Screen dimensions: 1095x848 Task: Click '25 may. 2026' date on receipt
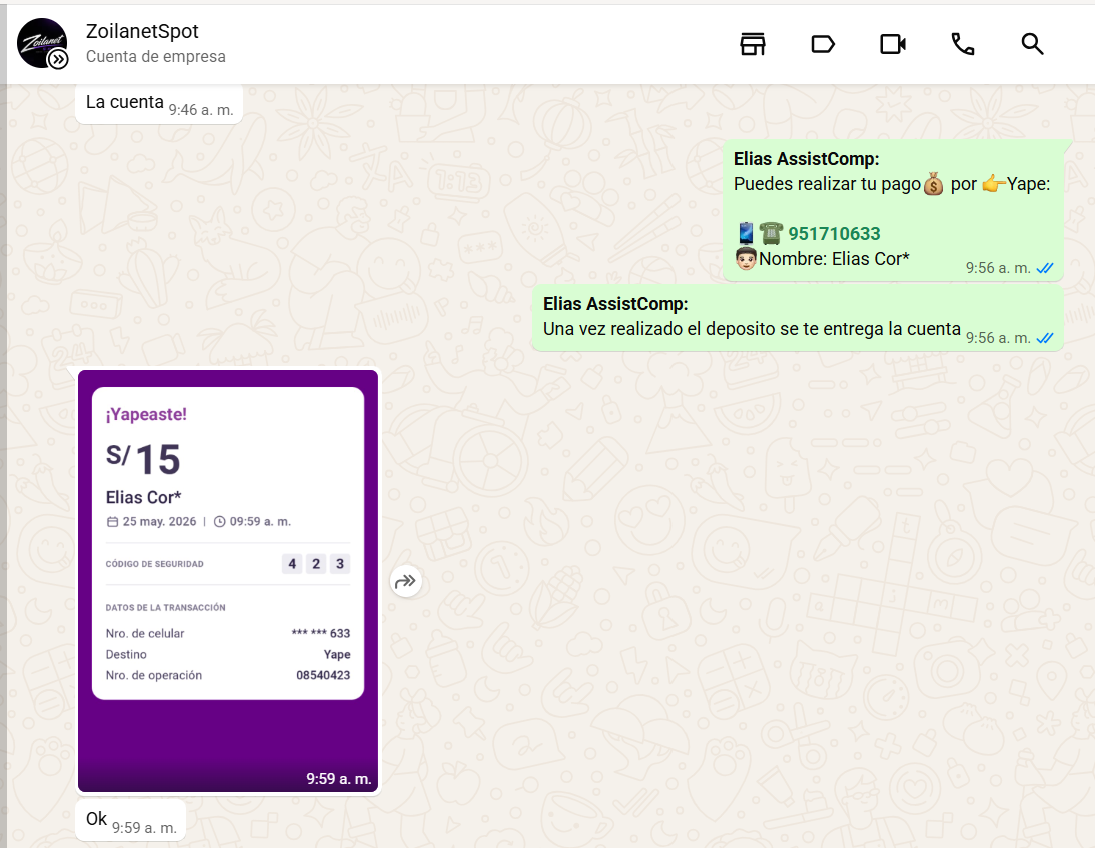click(x=159, y=521)
